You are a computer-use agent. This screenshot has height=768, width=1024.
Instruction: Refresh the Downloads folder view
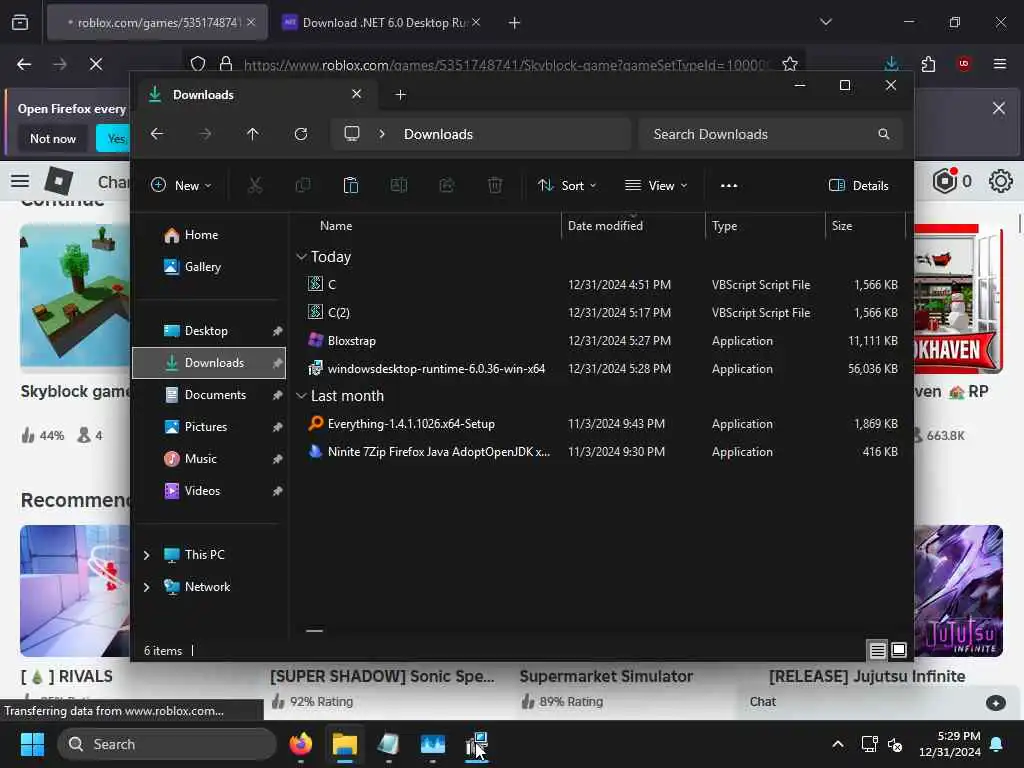coord(301,134)
